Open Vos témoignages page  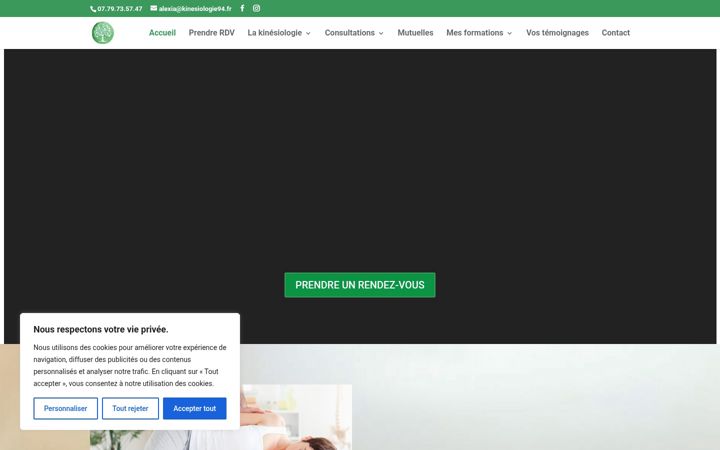(557, 33)
